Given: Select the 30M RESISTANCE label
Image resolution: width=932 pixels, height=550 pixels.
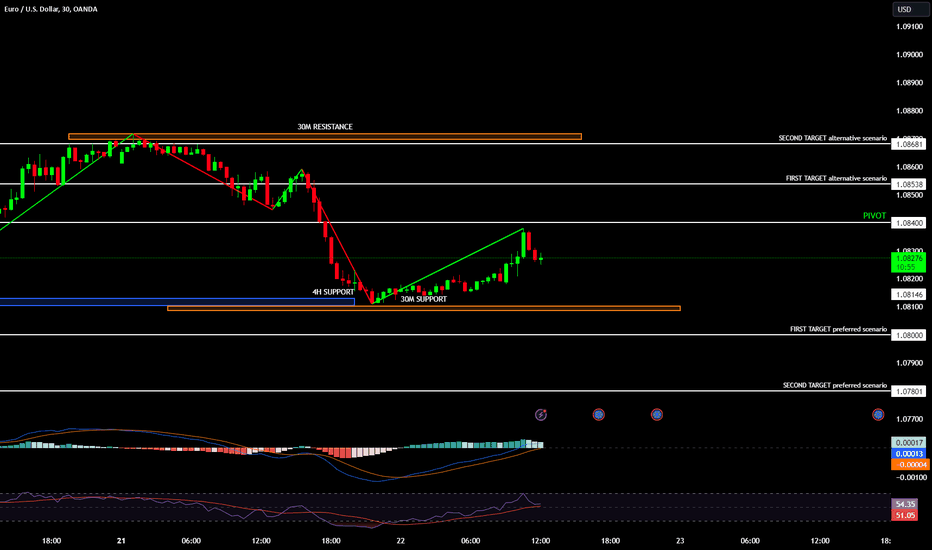Looking at the screenshot, I should (325, 127).
